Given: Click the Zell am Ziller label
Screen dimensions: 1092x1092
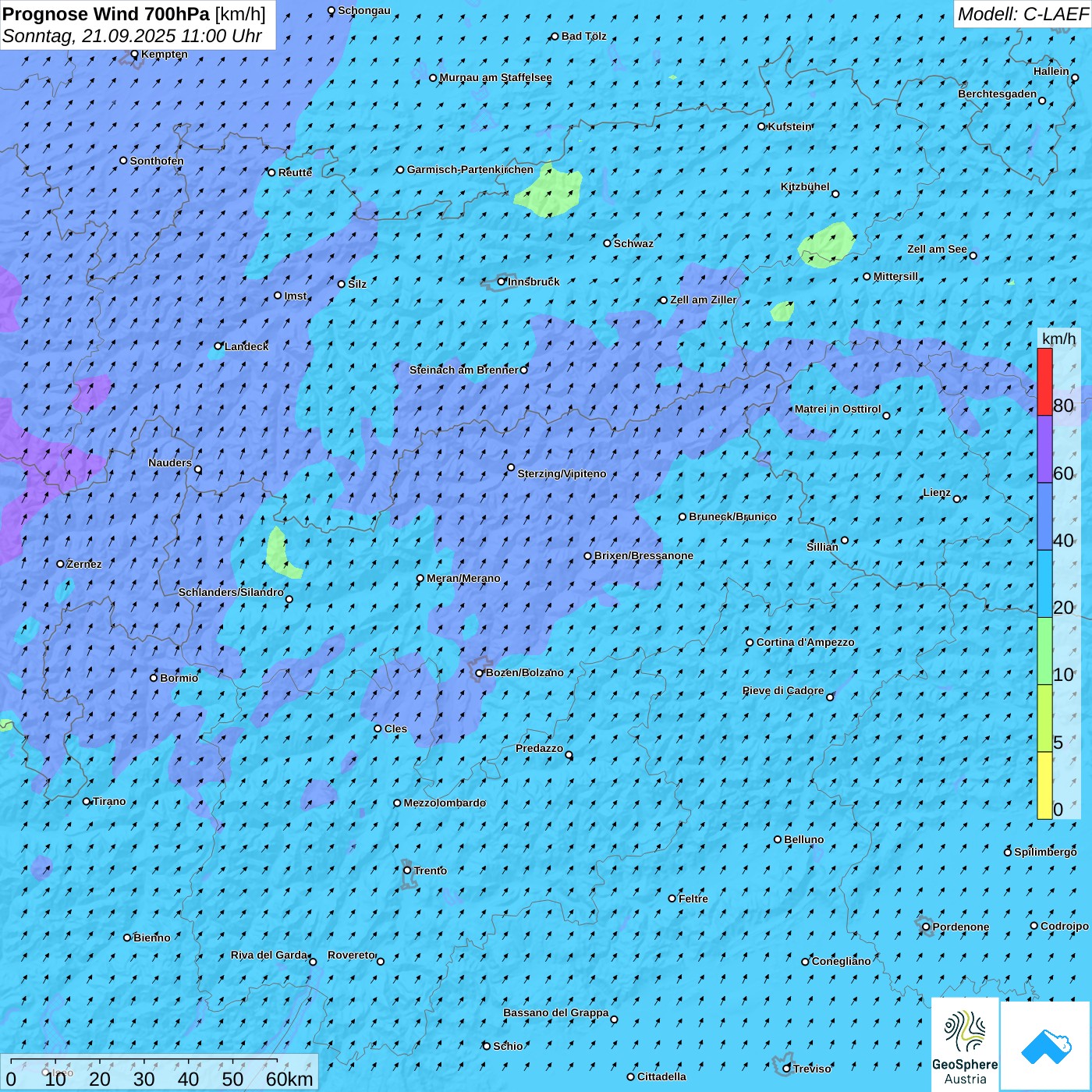Looking at the screenshot, I should [x=704, y=300].
